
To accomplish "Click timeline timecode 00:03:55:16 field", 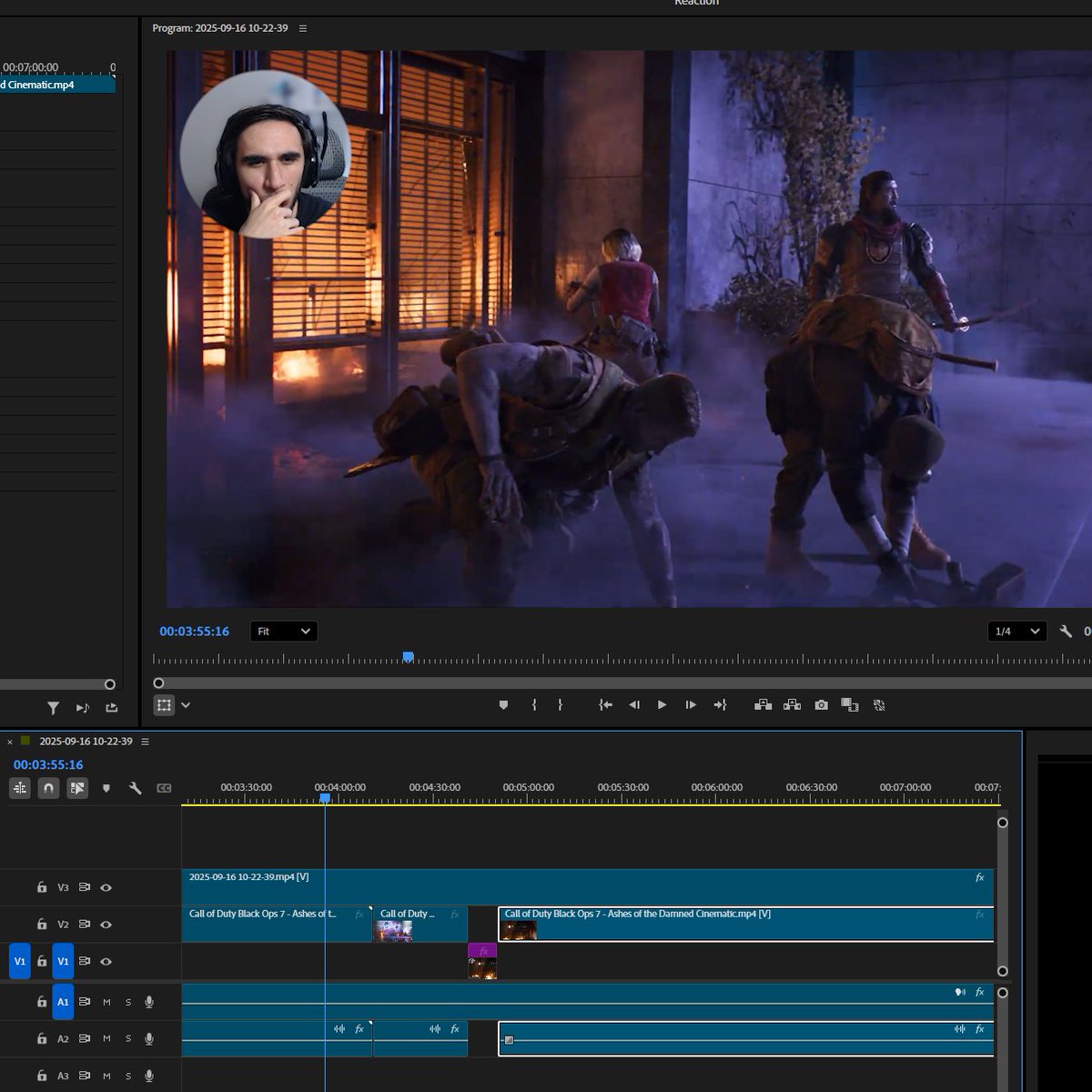I will pyautogui.click(x=48, y=765).
